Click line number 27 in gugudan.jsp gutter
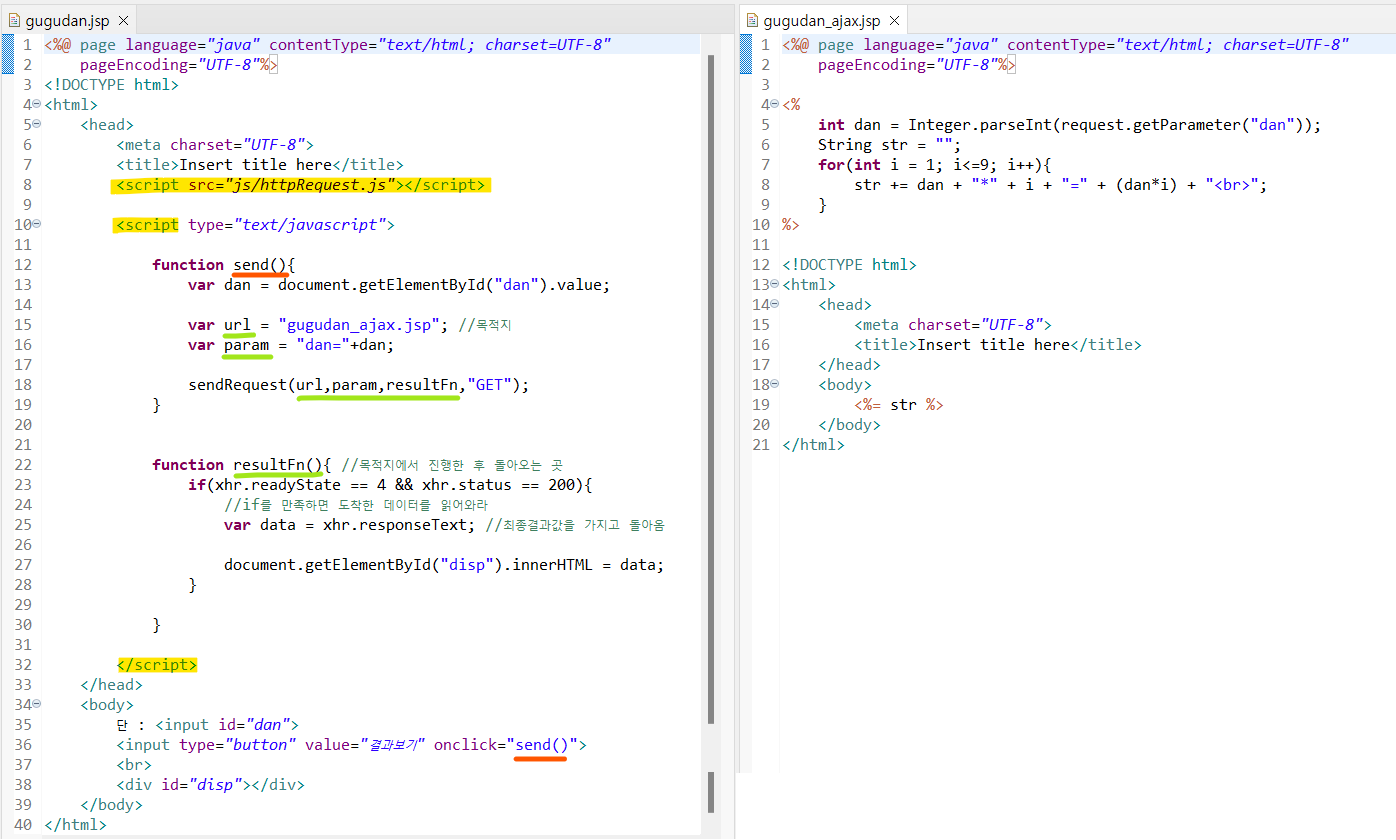 pos(23,564)
